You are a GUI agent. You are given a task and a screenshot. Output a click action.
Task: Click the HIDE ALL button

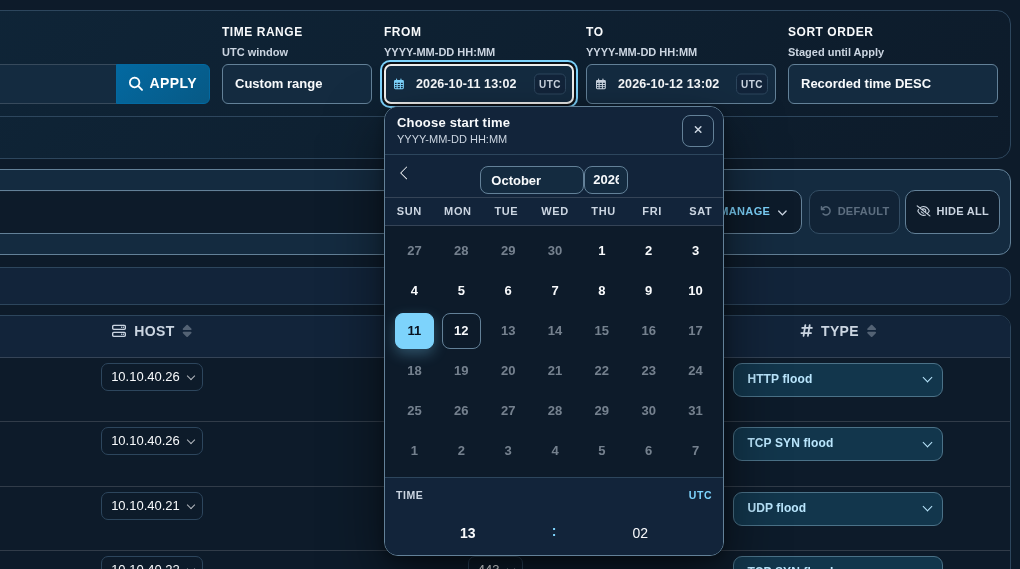pos(952,212)
